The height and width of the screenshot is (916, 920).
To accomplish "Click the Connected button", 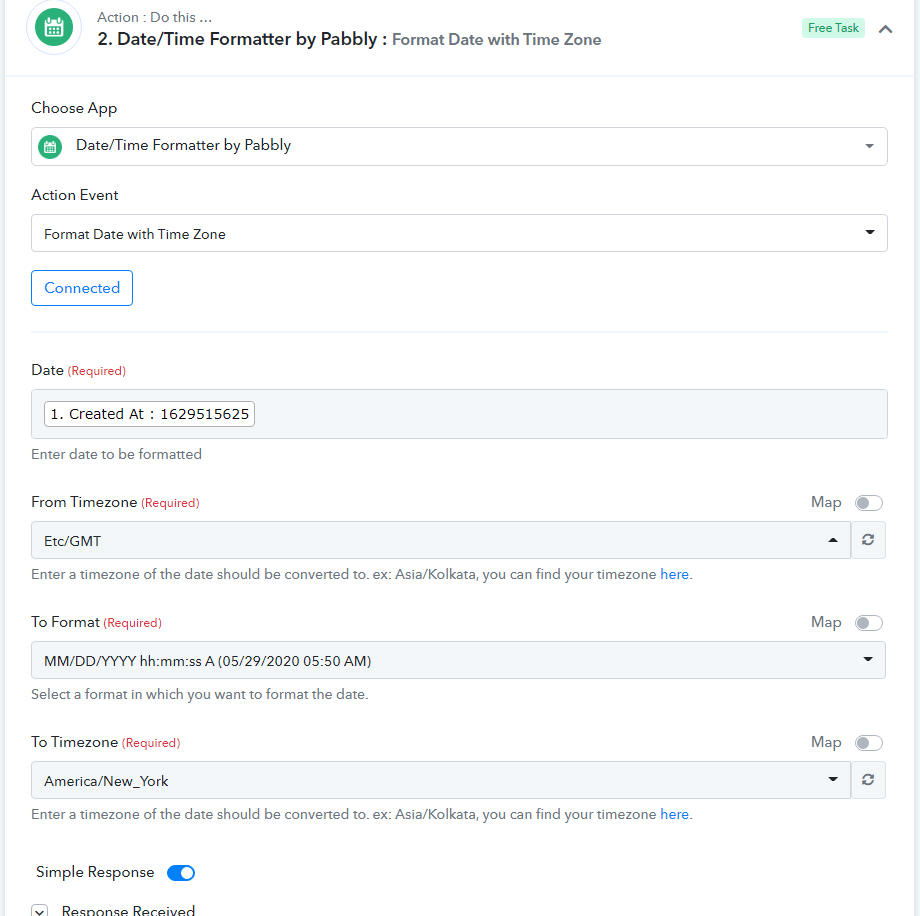I will tap(82, 288).
